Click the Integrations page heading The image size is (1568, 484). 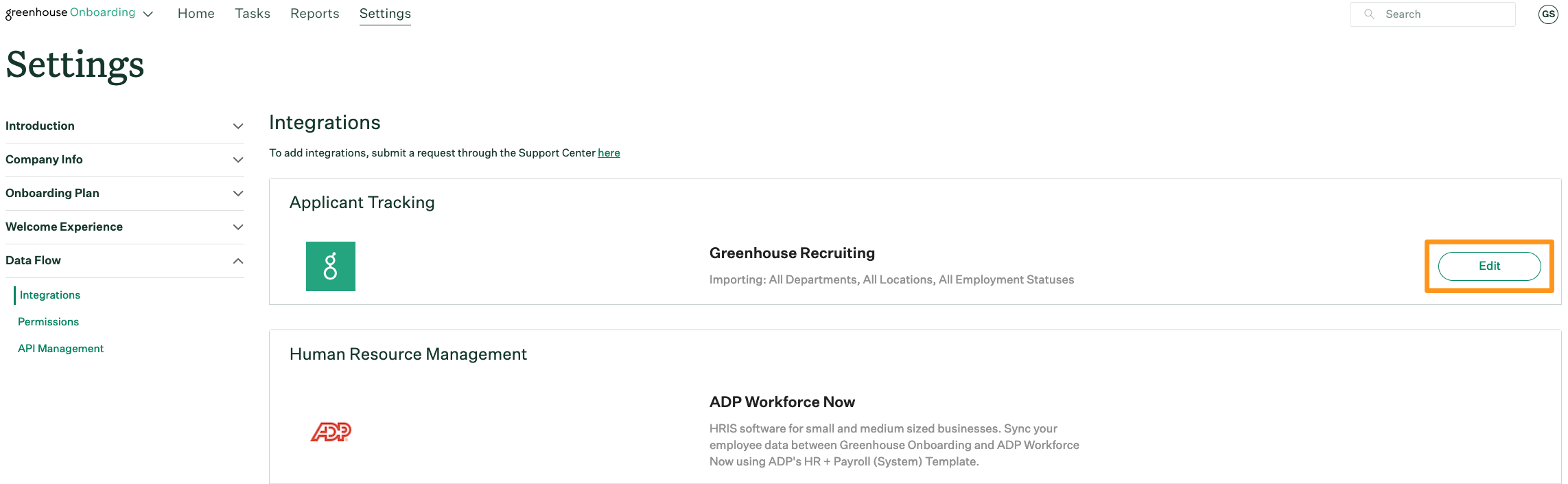(x=325, y=122)
